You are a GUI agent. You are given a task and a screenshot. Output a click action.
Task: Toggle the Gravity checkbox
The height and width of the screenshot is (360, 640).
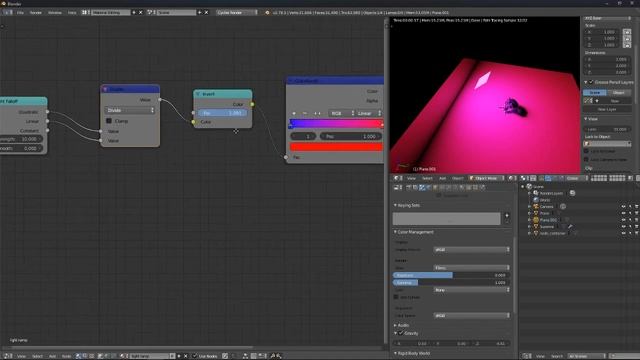tap(401, 333)
